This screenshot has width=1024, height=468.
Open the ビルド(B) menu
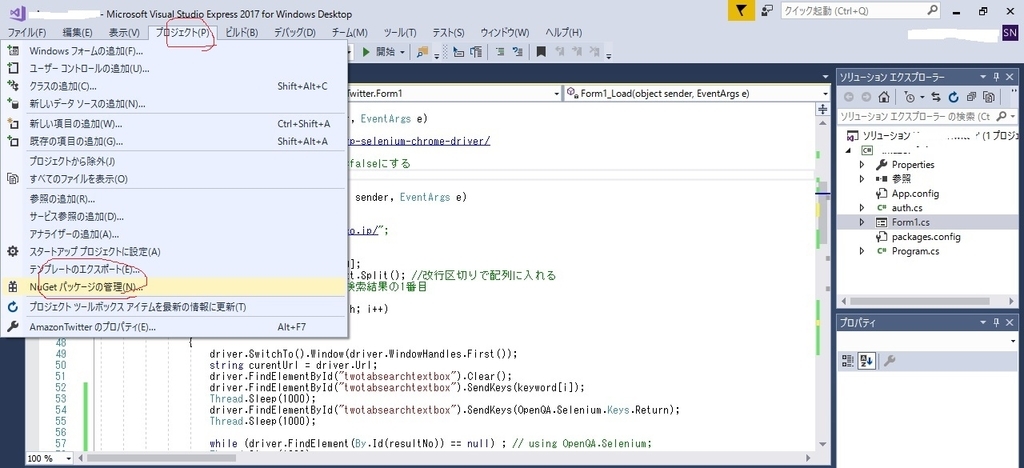coord(242,33)
